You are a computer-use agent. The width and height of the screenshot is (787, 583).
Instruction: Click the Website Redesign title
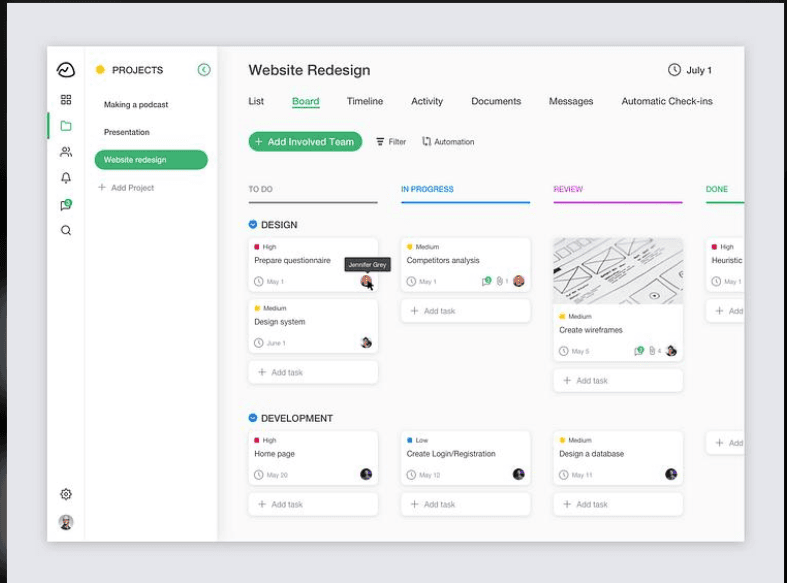coord(309,70)
